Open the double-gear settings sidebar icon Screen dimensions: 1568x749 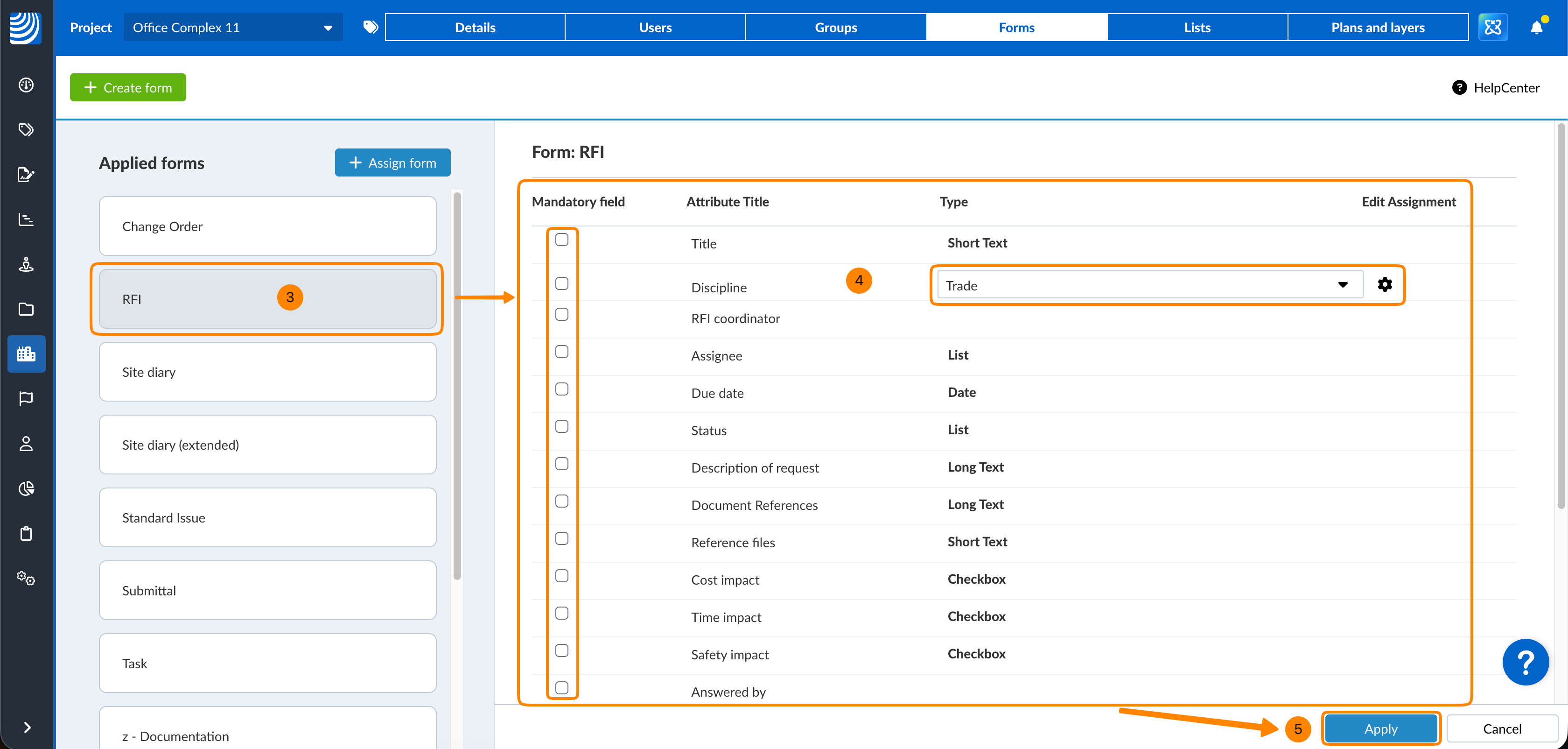coord(26,578)
